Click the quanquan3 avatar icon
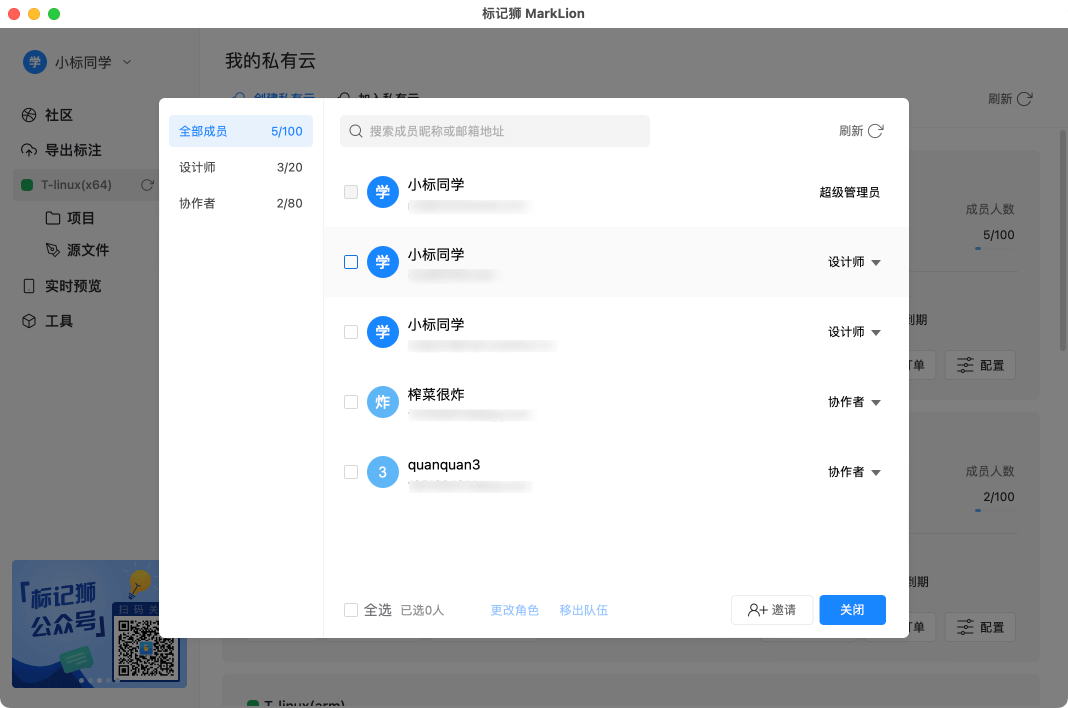 [x=382, y=472]
